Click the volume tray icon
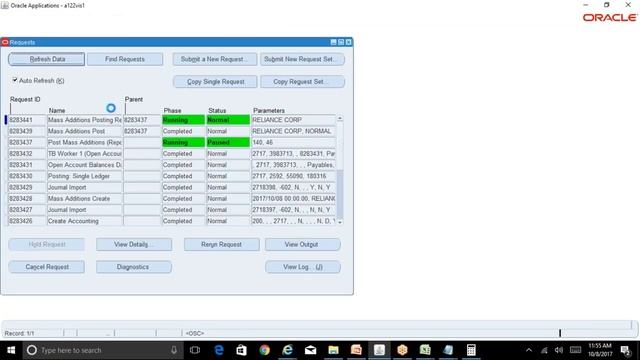Viewport: 640px width, 360px height. (559, 350)
